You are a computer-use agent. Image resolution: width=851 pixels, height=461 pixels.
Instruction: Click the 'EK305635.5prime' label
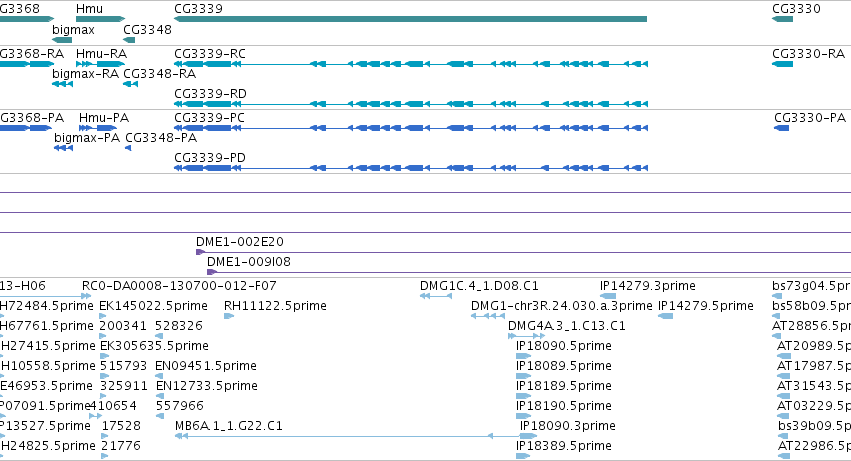click(x=154, y=346)
